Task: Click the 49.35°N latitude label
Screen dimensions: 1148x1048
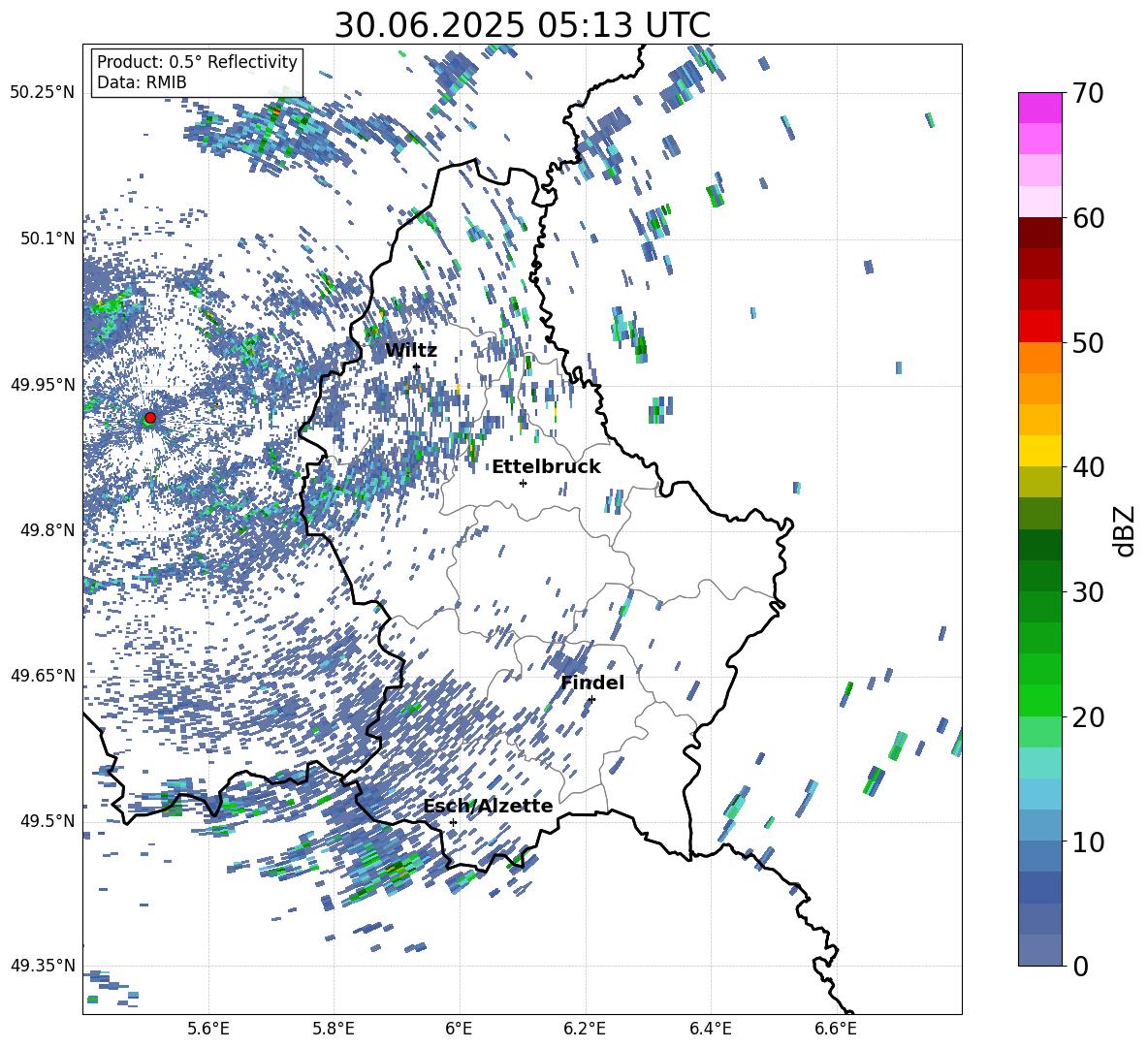Action: [x=43, y=966]
